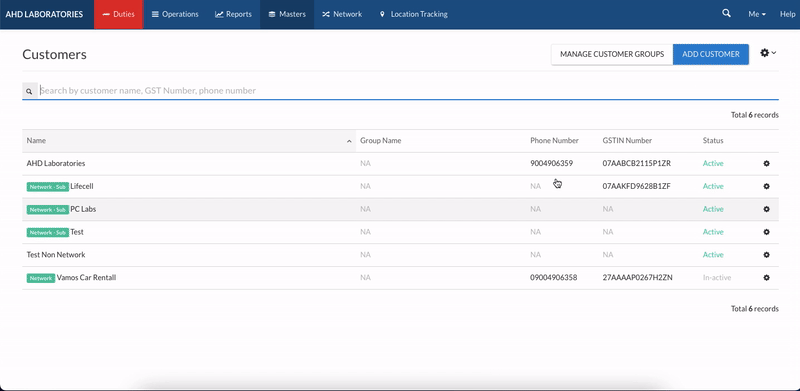Click AHD LABORATORIES brand logo
The image size is (800, 391).
(x=44, y=14)
